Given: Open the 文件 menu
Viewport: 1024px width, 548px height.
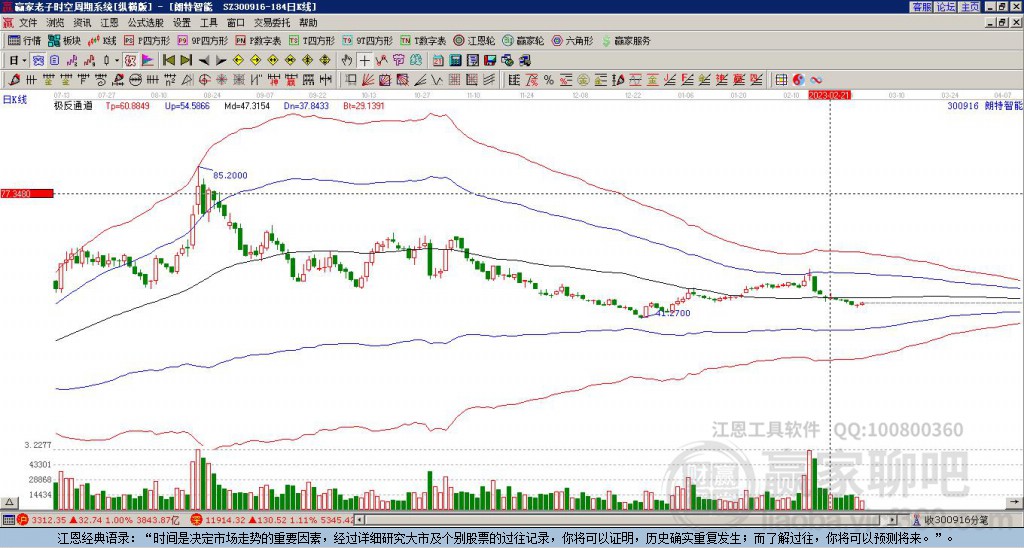Looking at the screenshot, I should (28, 23).
